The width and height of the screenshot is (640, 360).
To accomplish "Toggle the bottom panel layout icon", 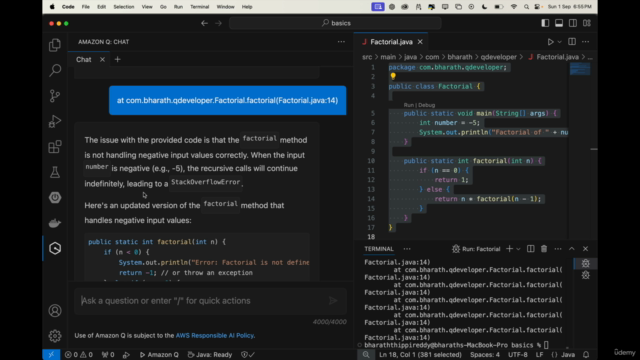I will (x=559, y=23).
